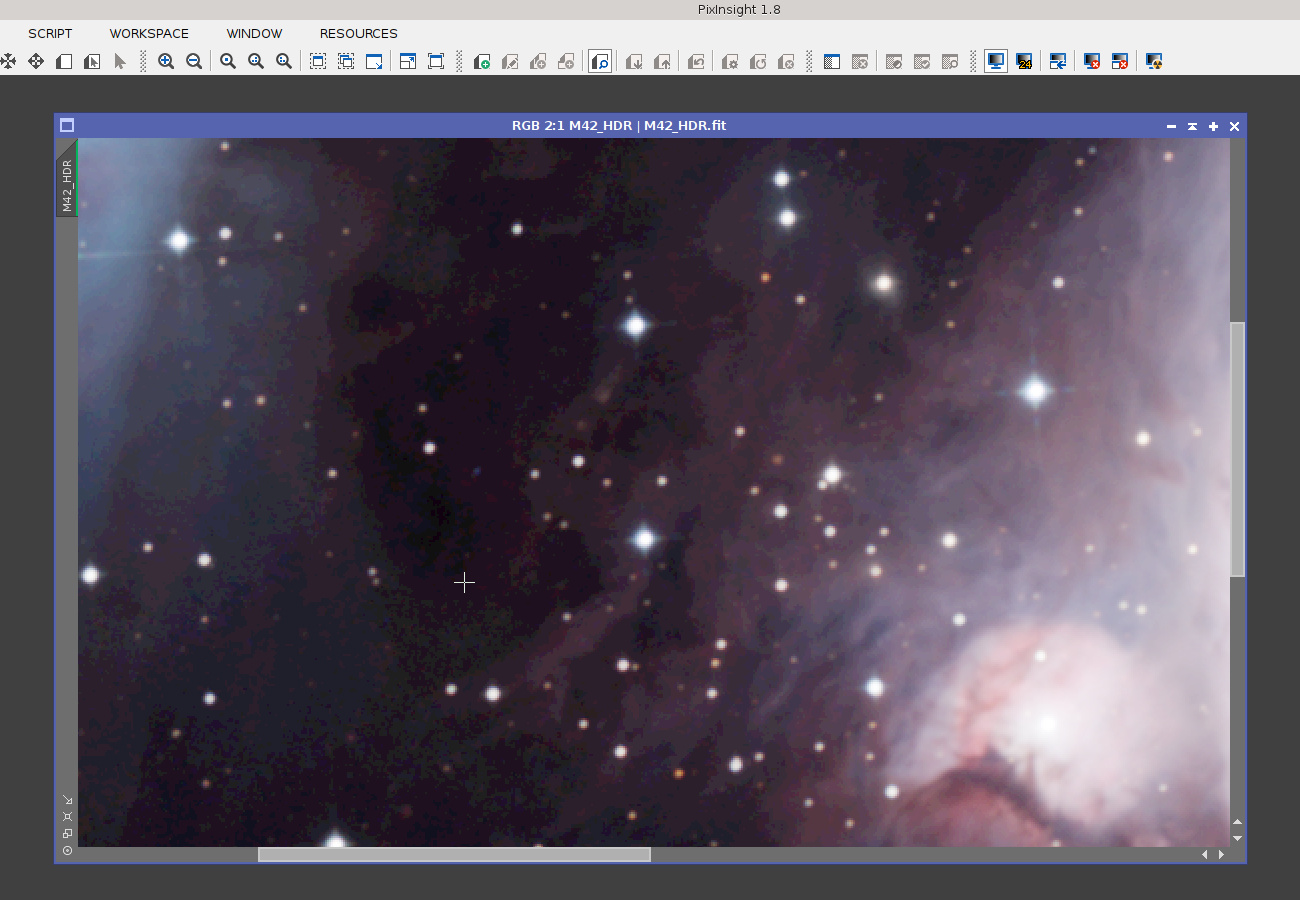Click the page icon with gear
Screen dimensions: 1300x900
(730, 61)
